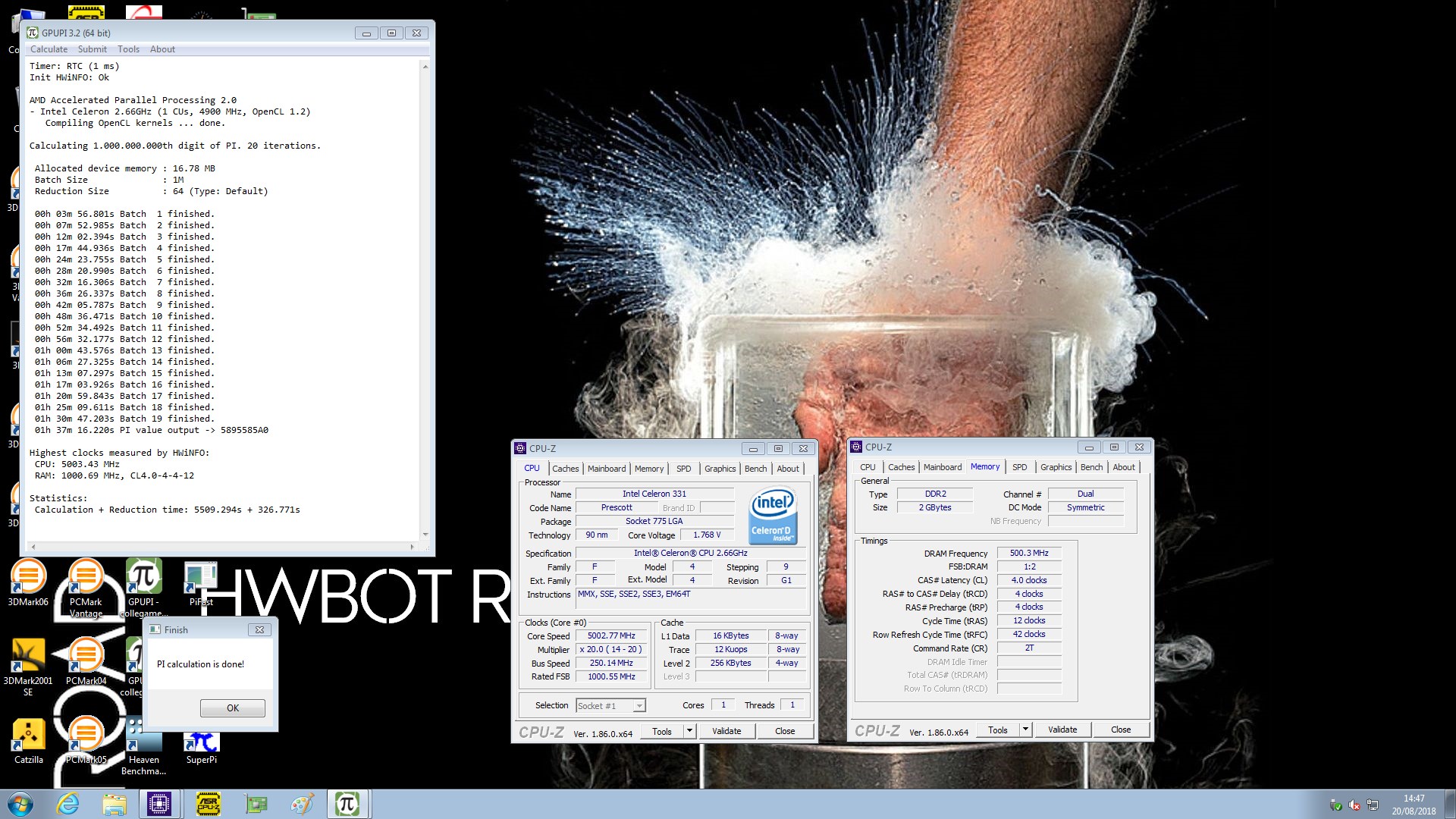1456x819 pixels.
Task: Open the PCMark04 desktop shortcut
Action: pyautogui.click(x=86, y=661)
